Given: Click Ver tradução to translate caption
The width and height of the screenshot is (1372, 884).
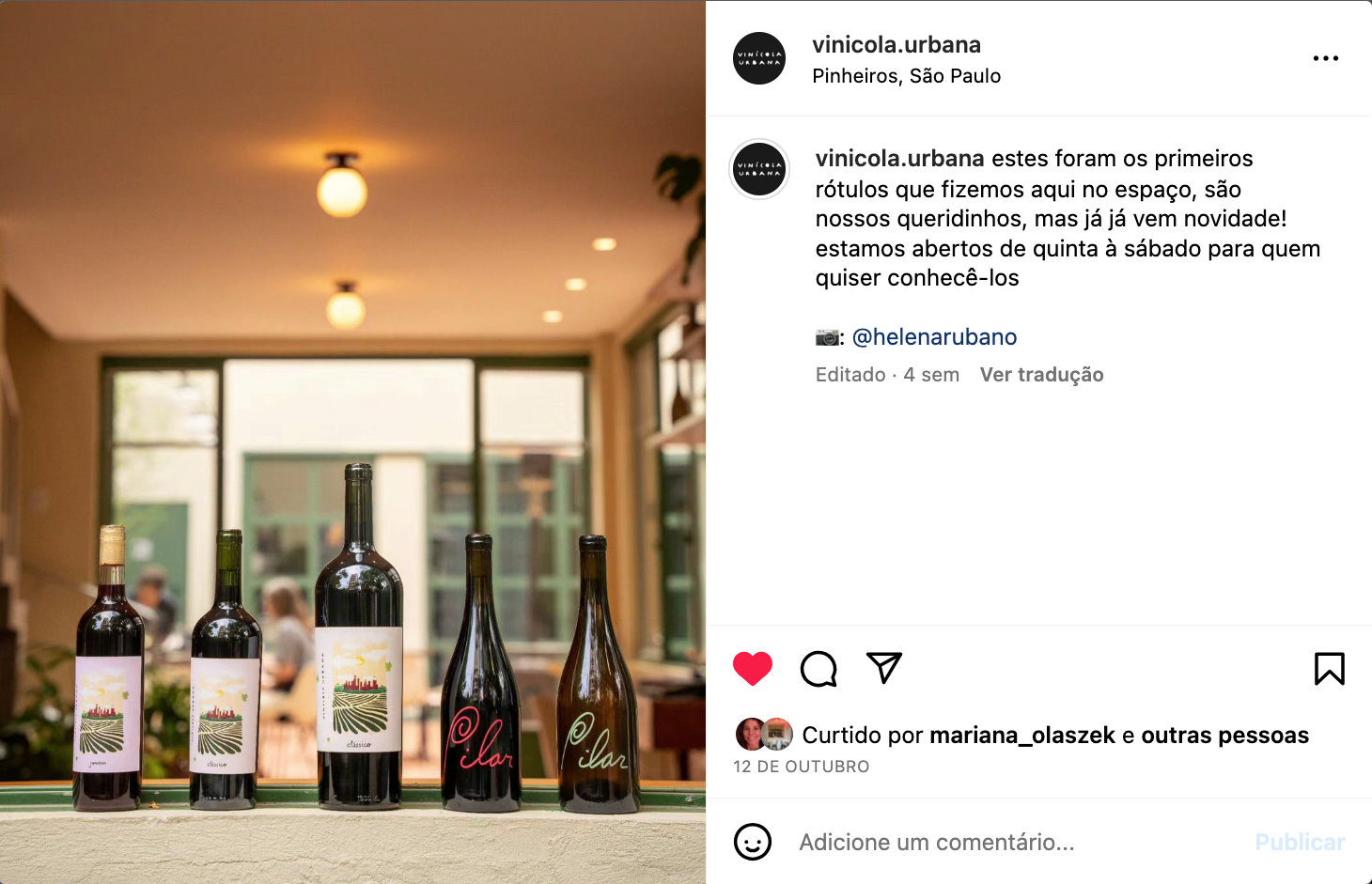Looking at the screenshot, I should tap(1041, 375).
